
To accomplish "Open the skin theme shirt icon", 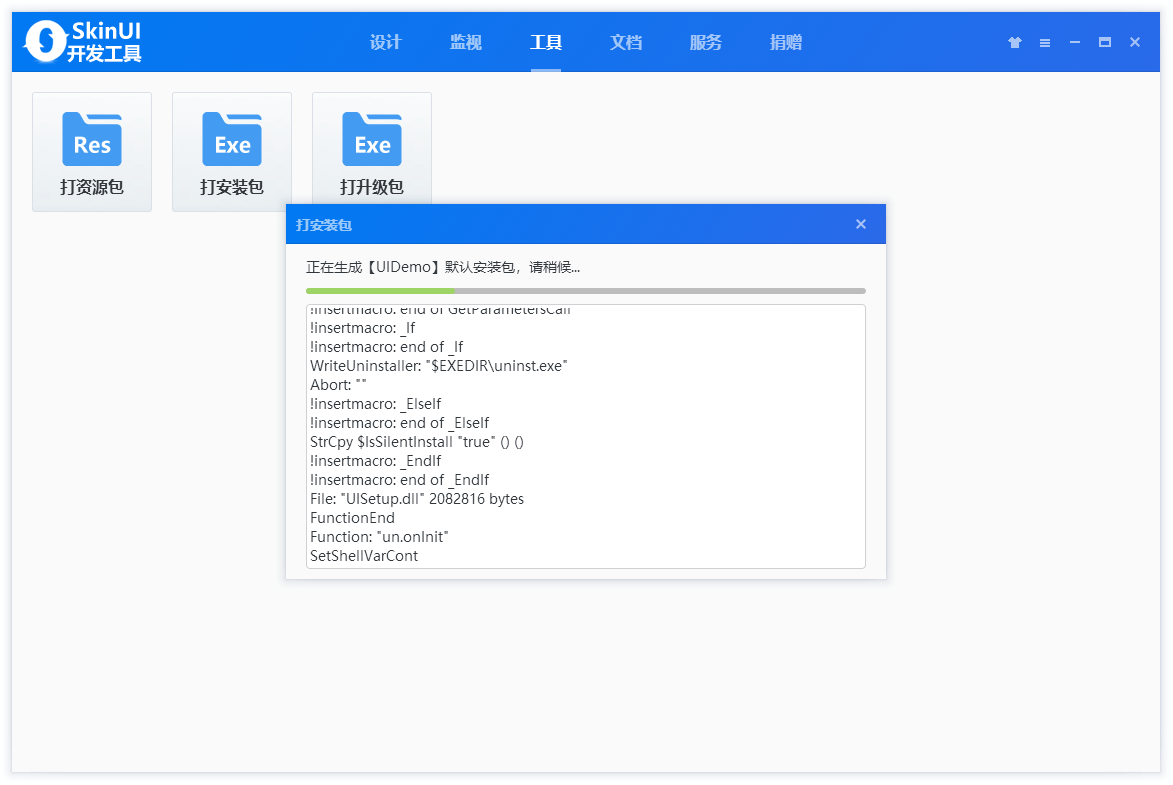I will tap(1014, 43).
